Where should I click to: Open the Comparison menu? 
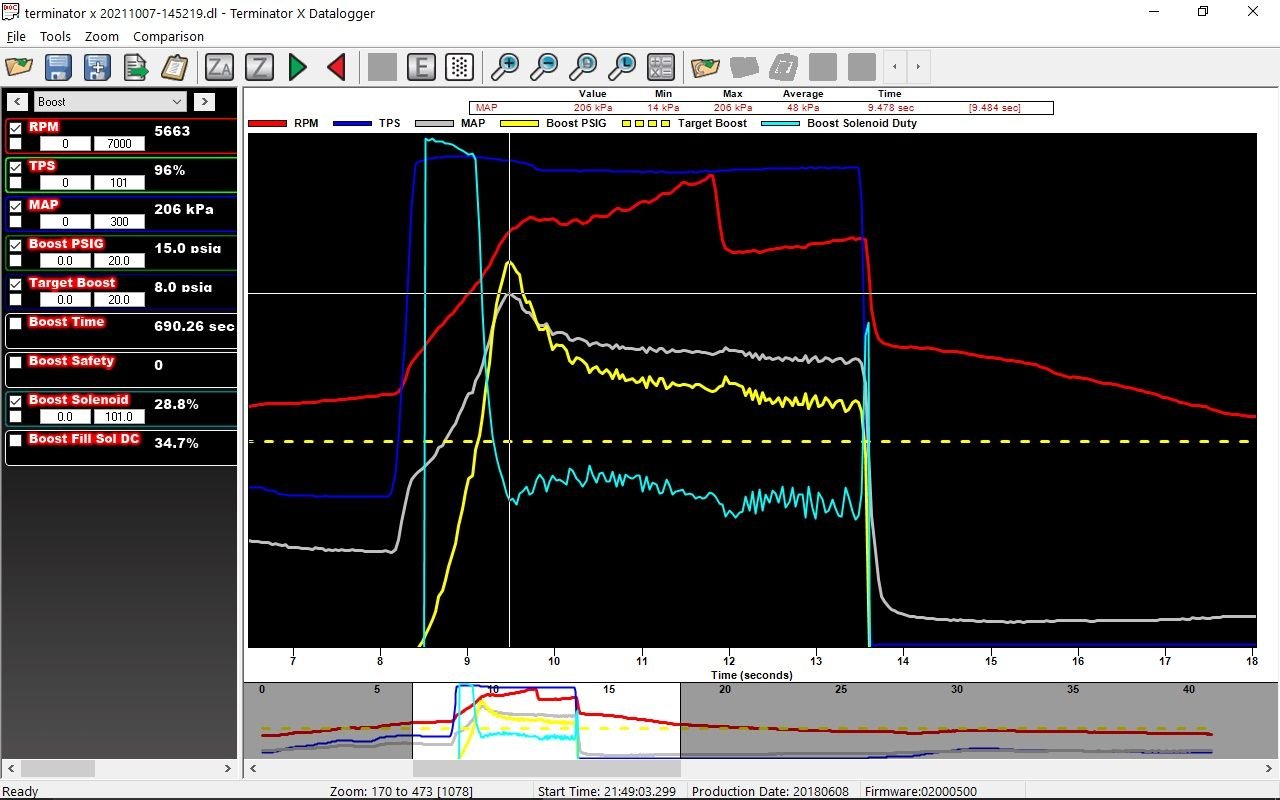(168, 36)
